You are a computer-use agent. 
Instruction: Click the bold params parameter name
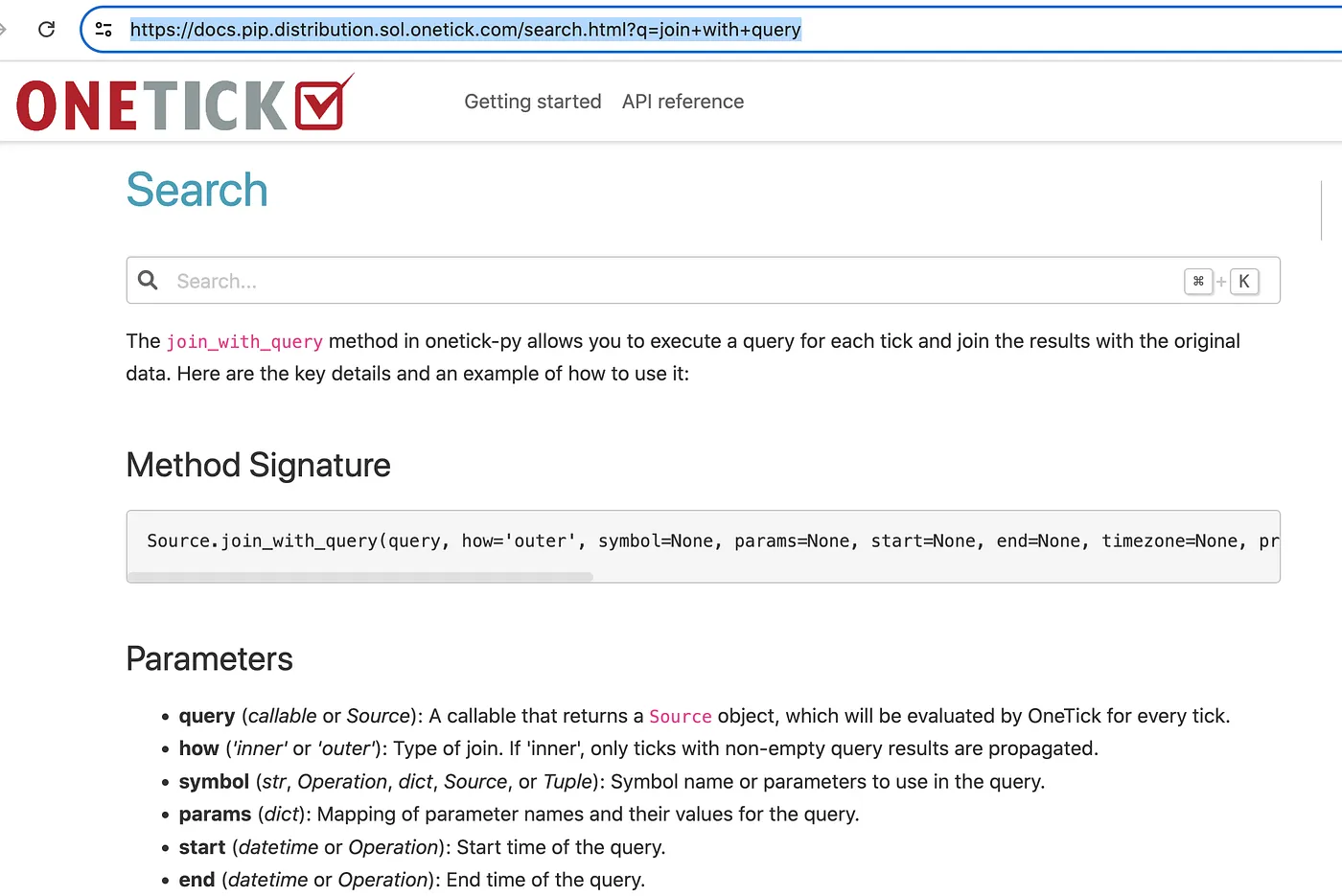pos(215,815)
